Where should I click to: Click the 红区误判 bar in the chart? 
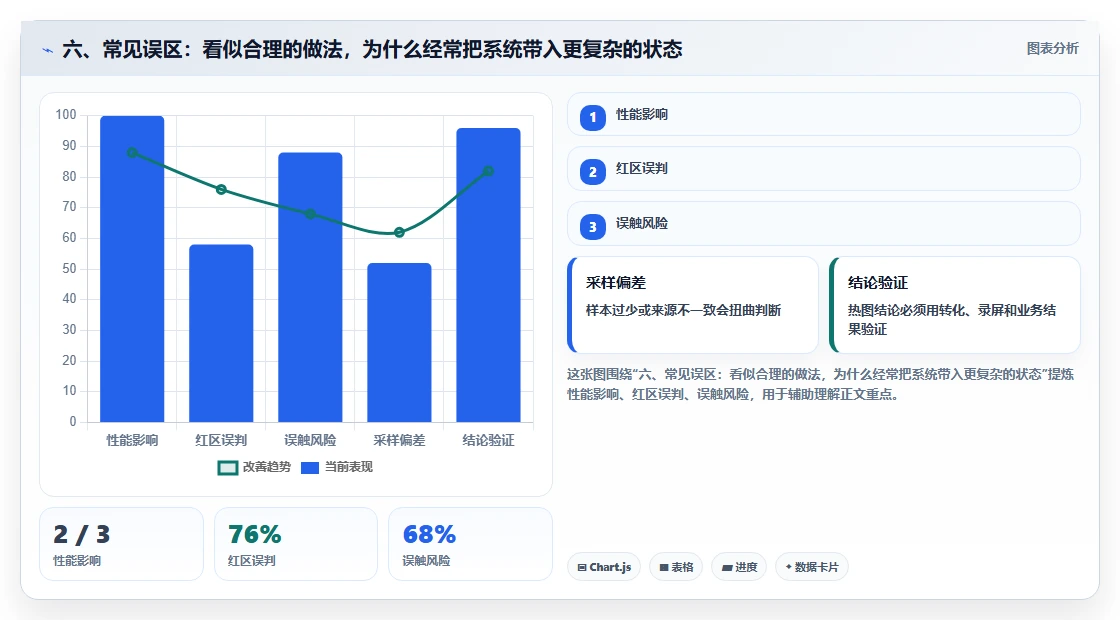tap(221, 333)
